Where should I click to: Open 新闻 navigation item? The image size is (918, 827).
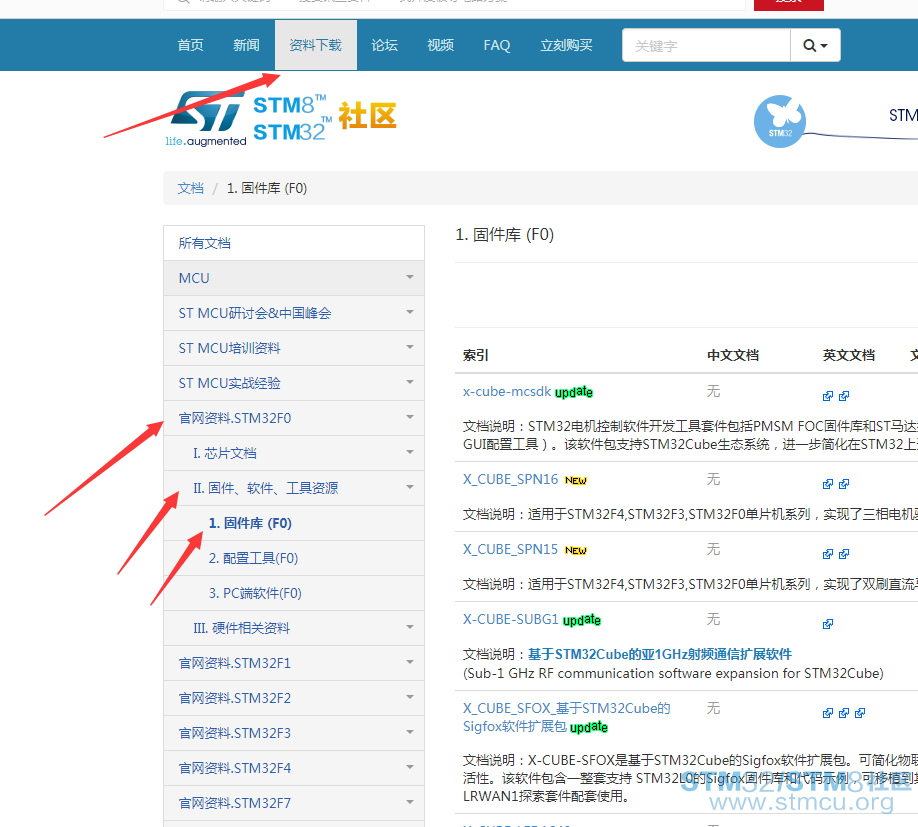click(246, 45)
